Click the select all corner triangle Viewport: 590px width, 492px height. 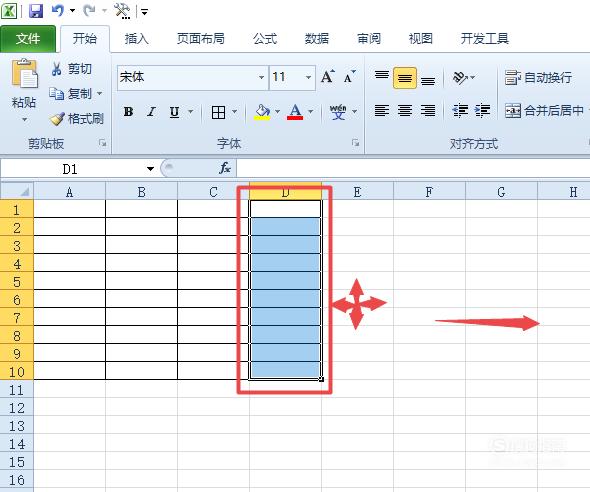point(17,191)
